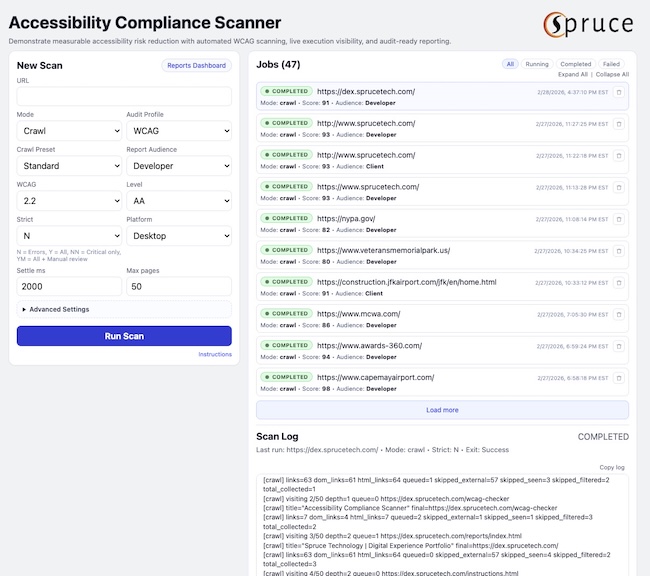Click the Jobs (47) heading

(278, 65)
